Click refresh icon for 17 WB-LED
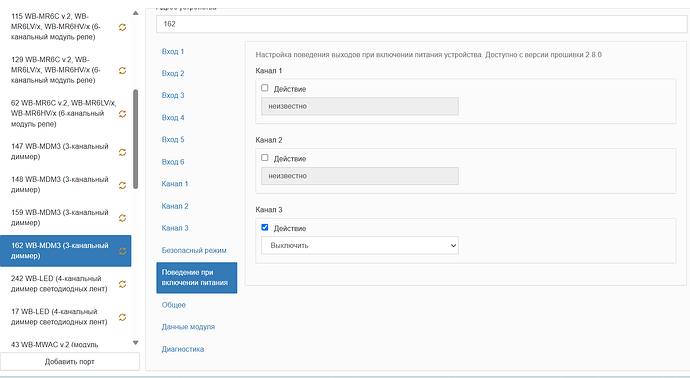The image size is (690, 378). tap(122, 317)
